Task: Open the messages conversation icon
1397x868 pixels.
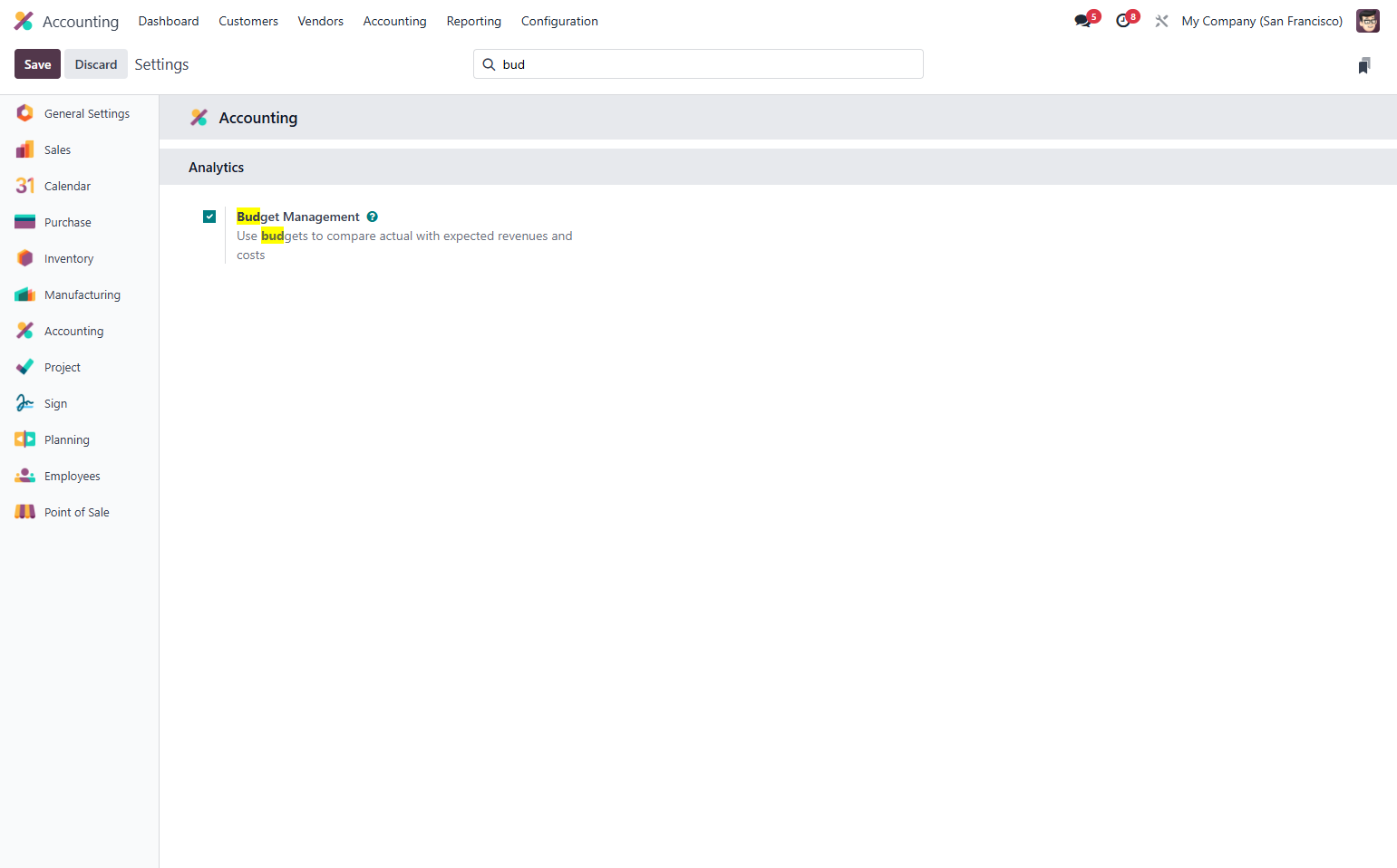Action: (1082, 21)
